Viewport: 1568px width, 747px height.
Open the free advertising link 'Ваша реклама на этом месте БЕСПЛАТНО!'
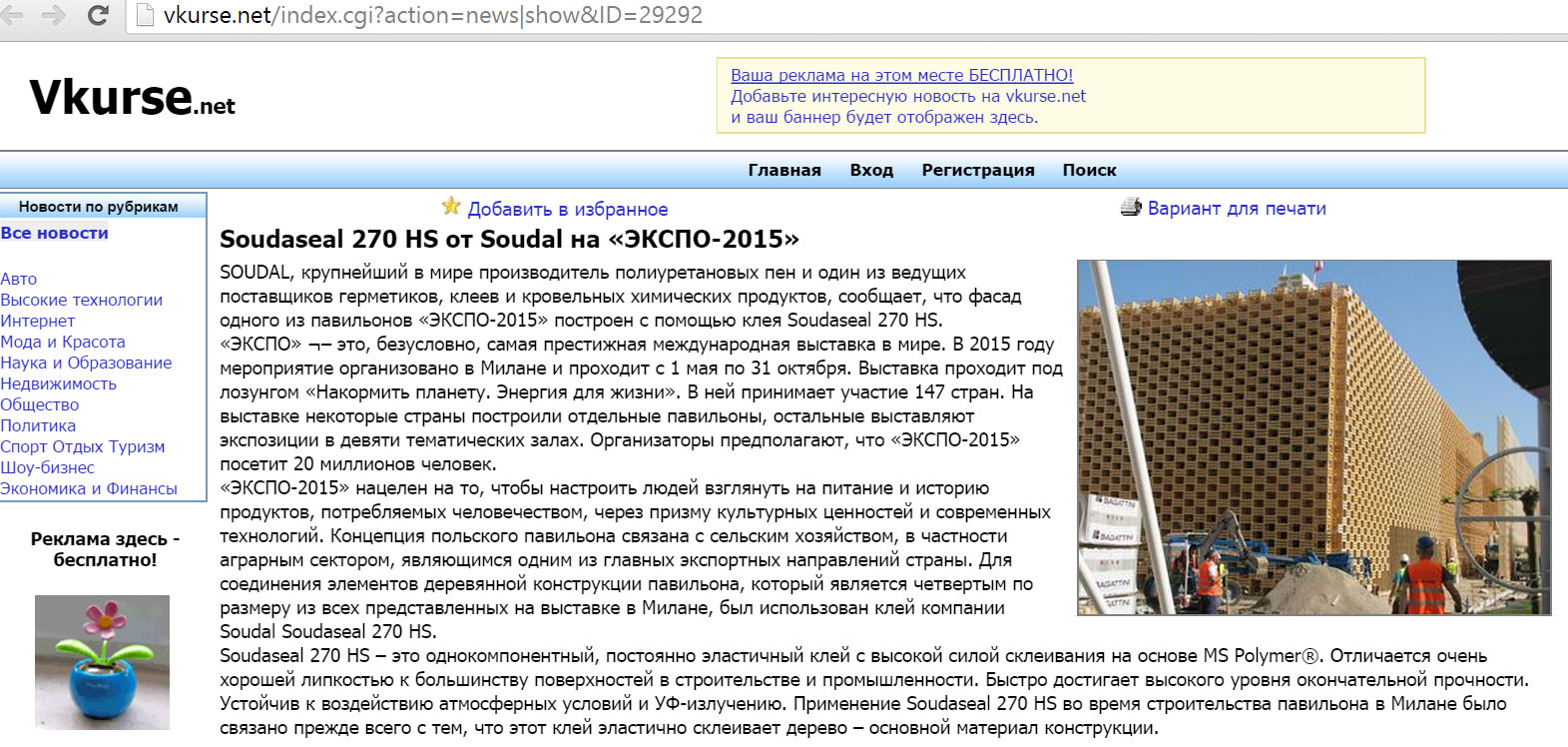(x=901, y=75)
